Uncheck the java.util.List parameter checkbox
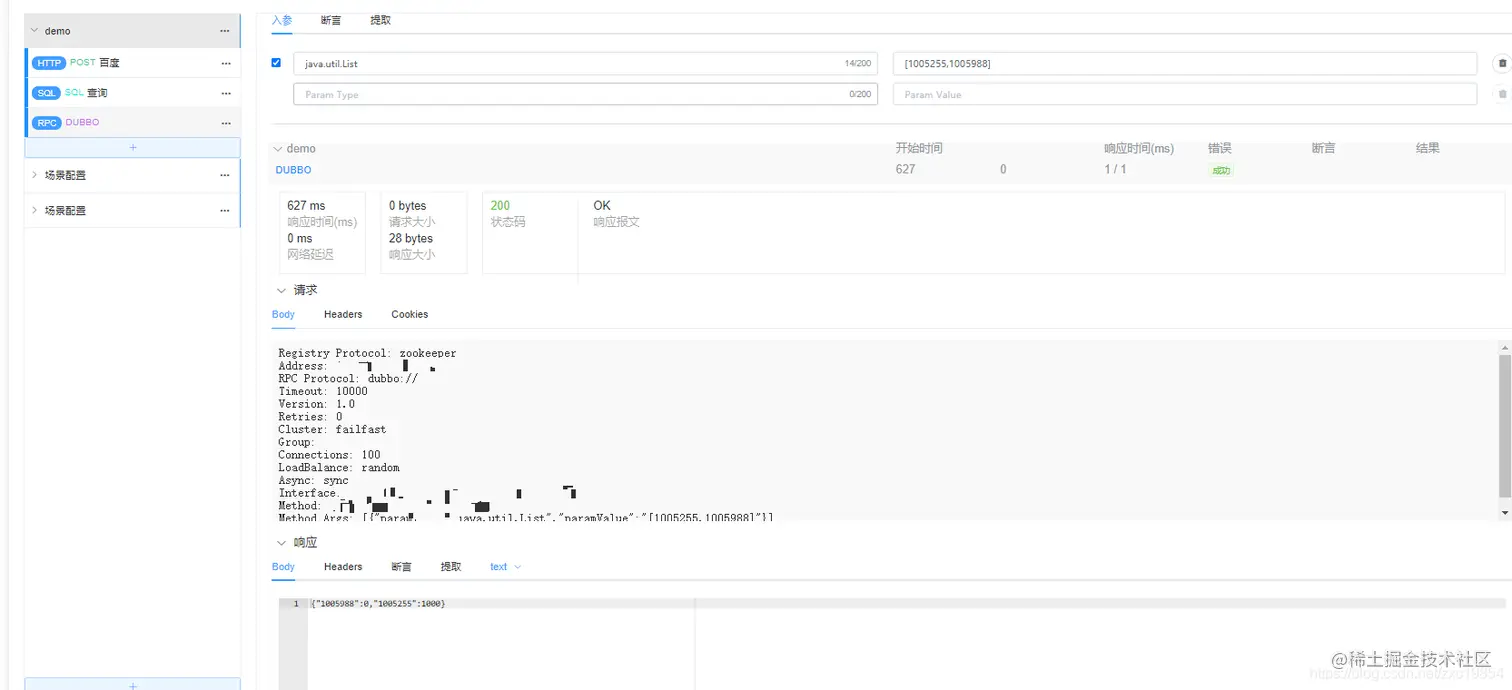 pyautogui.click(x=276, y=62)
